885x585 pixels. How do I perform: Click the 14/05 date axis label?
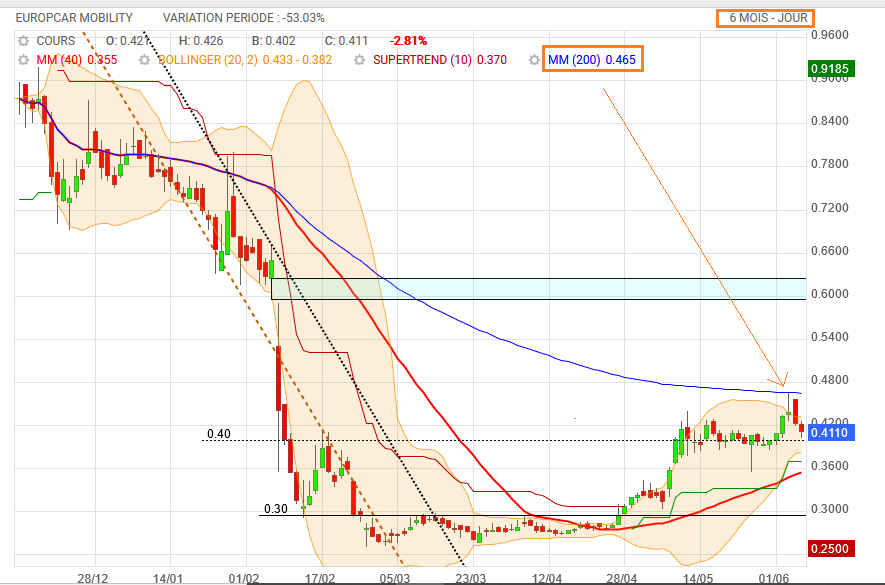click(698, 579)
